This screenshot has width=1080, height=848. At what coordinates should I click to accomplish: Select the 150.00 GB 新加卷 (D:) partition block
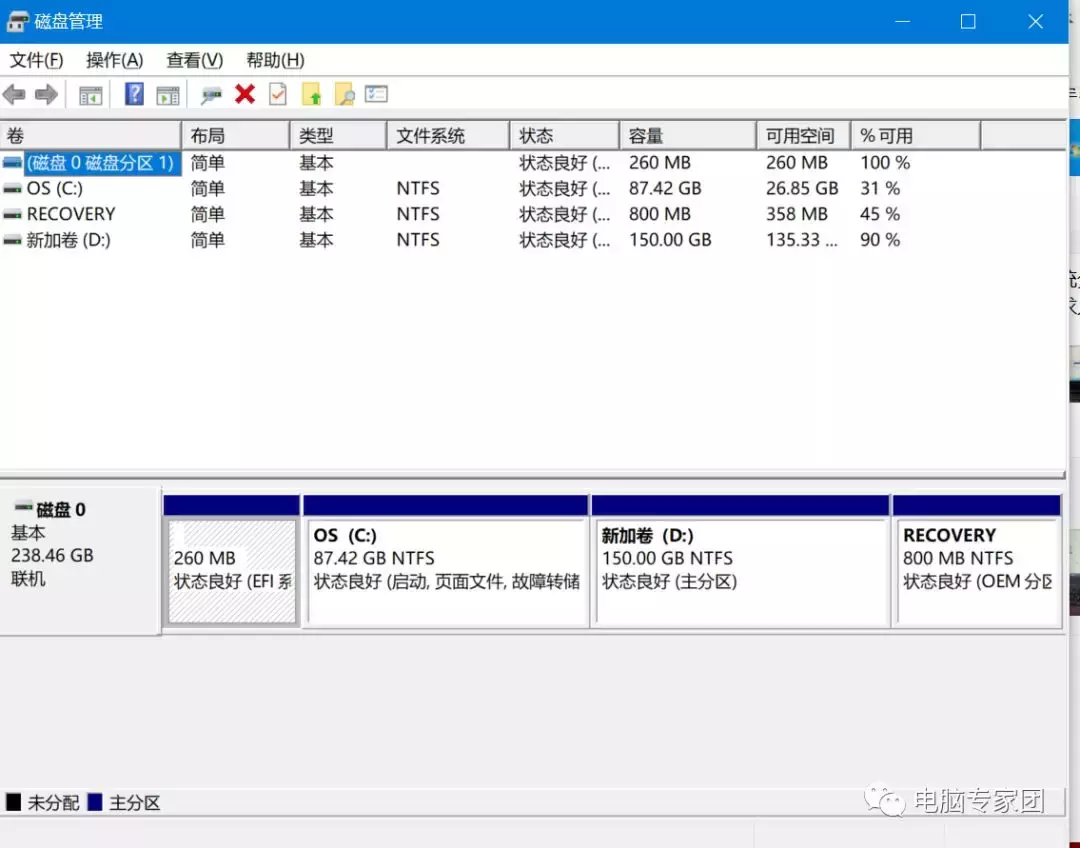point(740,572)
